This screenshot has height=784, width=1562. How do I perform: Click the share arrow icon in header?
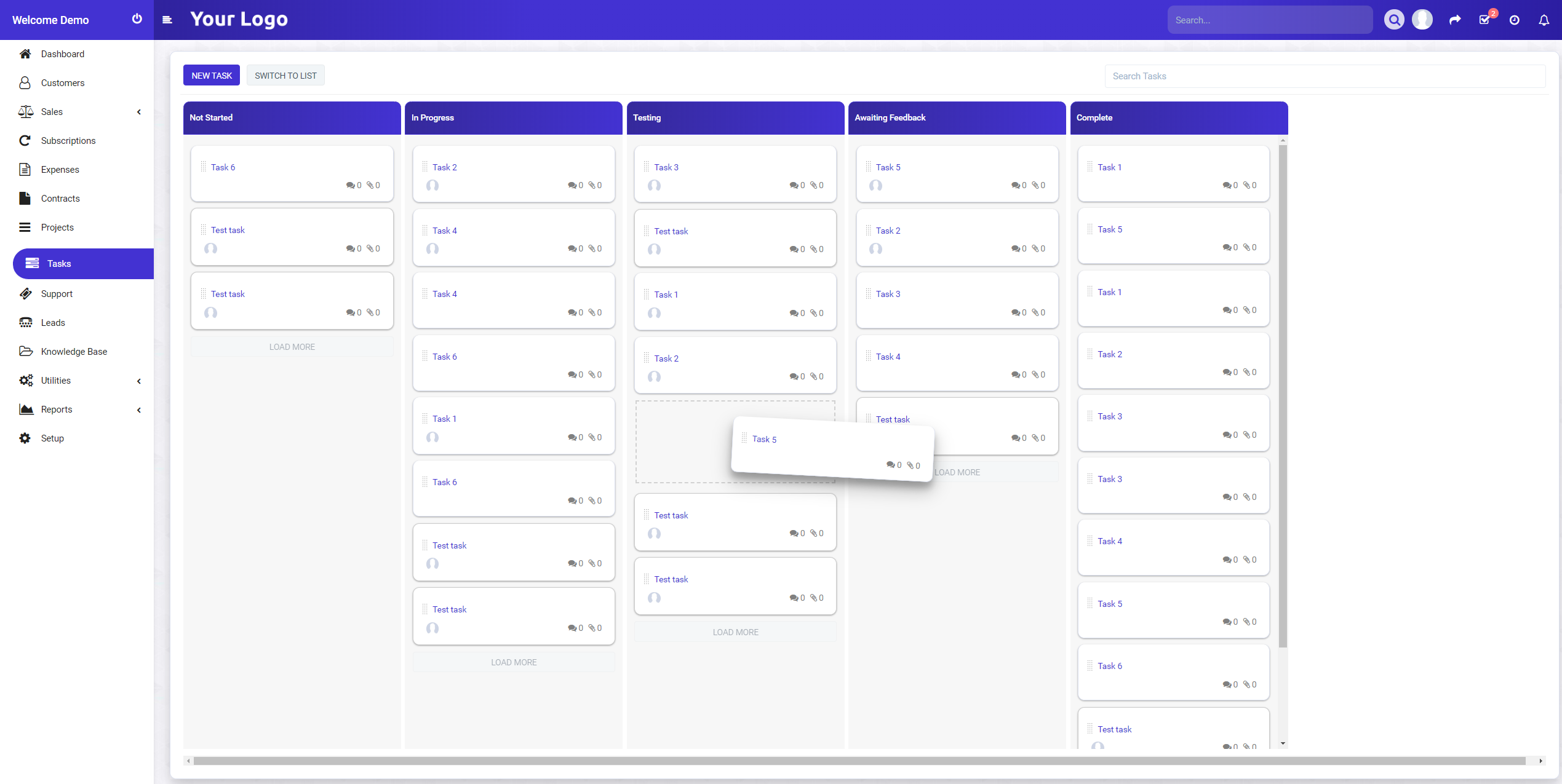coord(1454,20)
